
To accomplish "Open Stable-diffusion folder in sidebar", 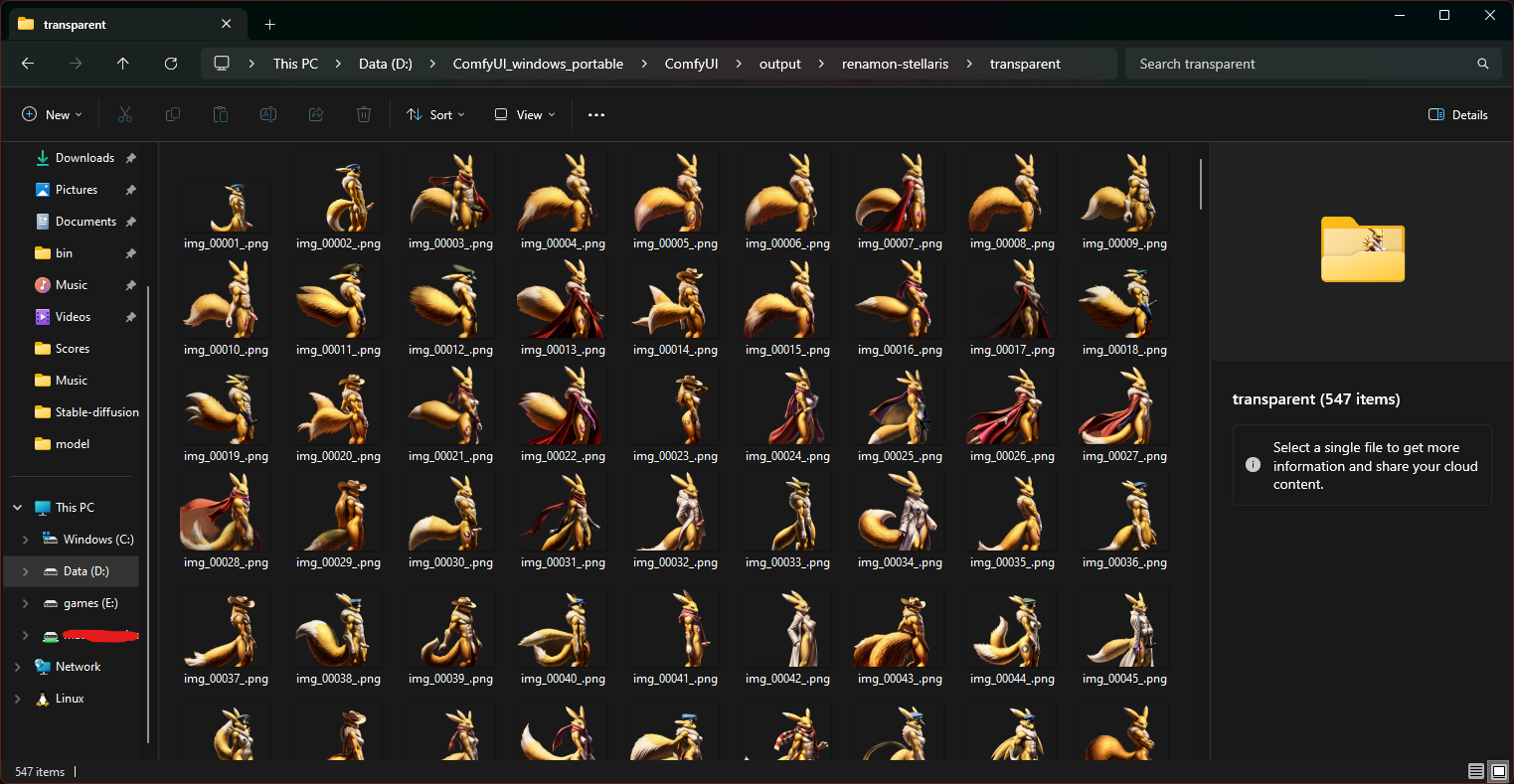I will pyautogui.click(x=97, y=412).
